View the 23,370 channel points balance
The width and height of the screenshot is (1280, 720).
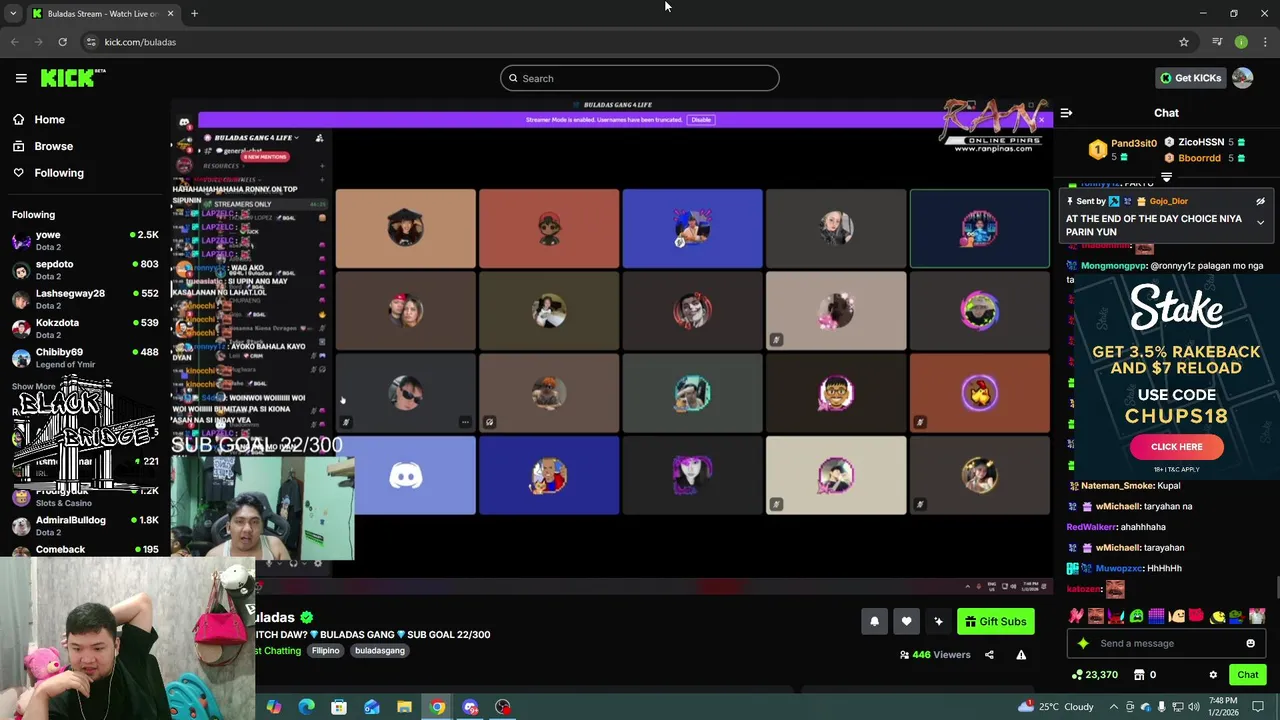point(1094,675)
